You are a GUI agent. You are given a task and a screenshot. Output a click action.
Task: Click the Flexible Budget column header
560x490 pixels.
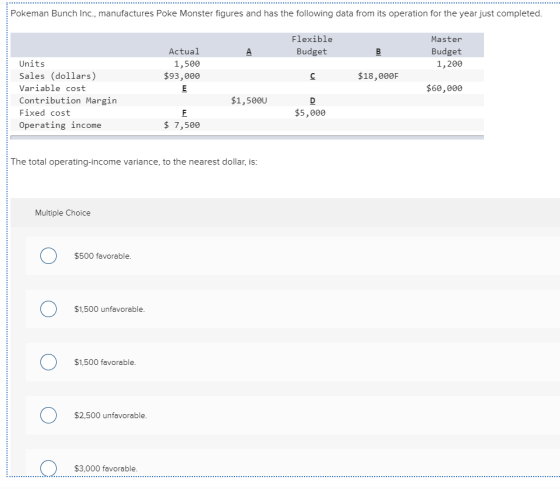(x=312, y=45)
